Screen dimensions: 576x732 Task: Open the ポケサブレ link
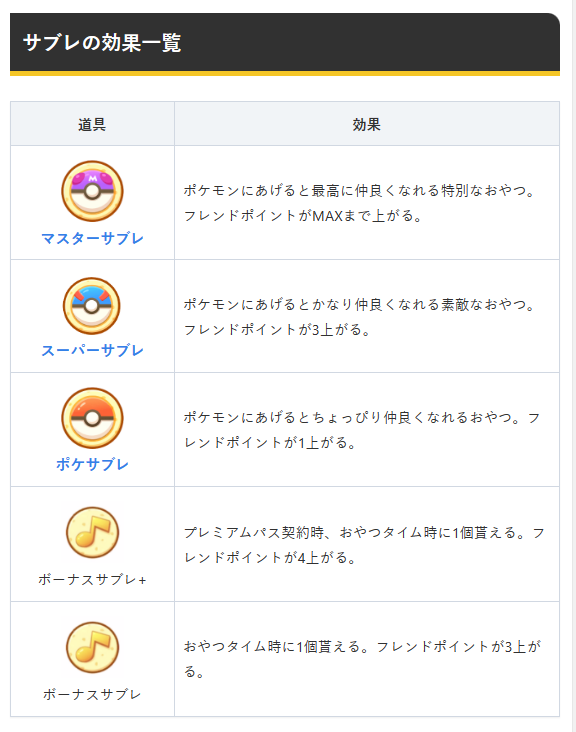[92, 465]
